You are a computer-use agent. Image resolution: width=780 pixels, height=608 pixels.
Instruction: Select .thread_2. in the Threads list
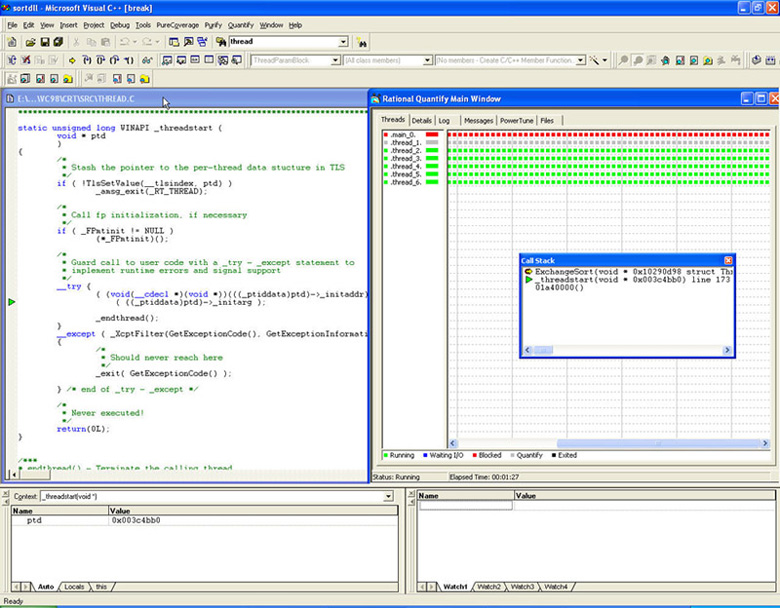[406, 150]
